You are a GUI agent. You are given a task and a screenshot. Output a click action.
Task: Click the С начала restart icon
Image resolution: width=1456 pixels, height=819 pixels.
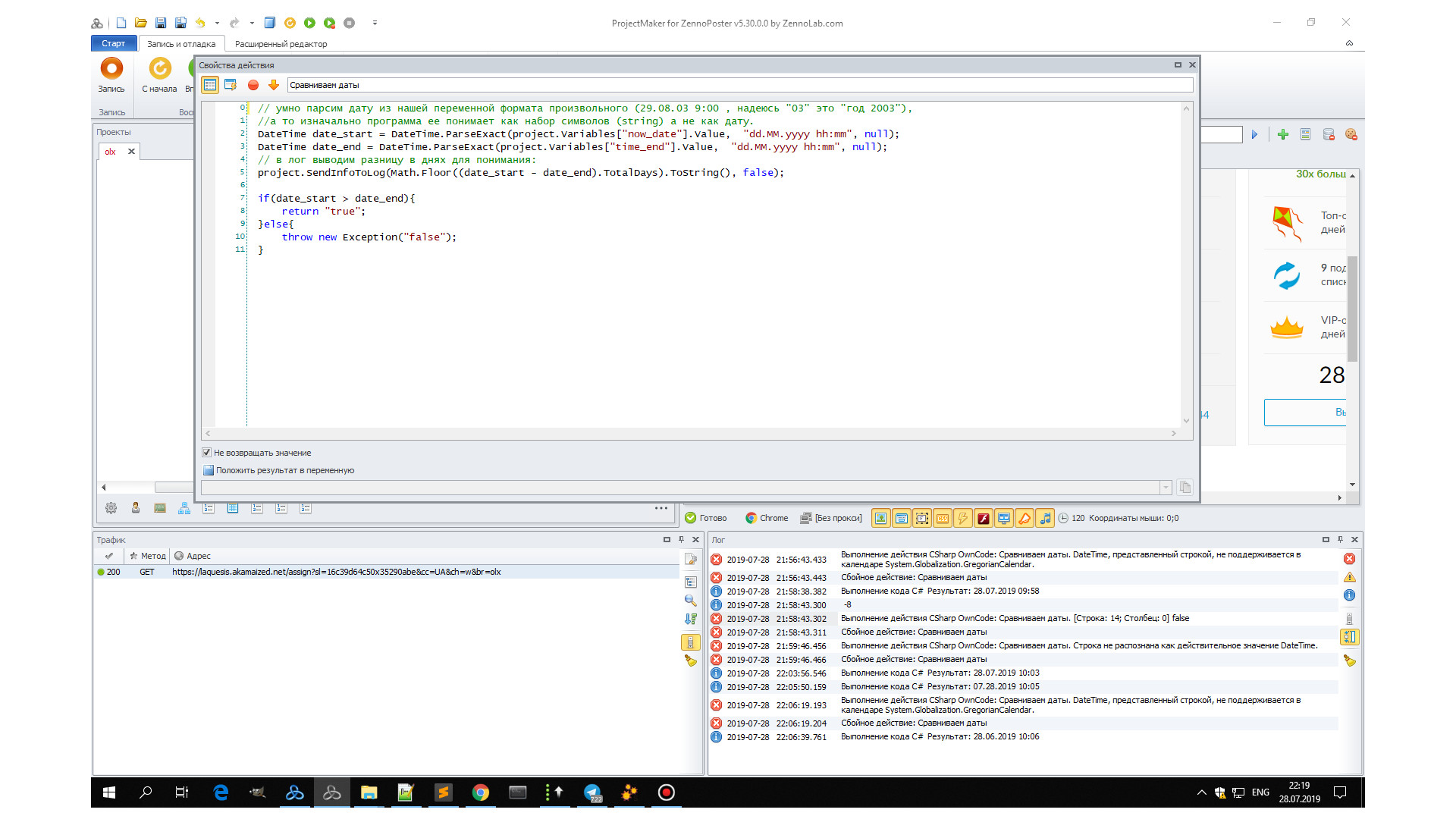tap(159, 69)
